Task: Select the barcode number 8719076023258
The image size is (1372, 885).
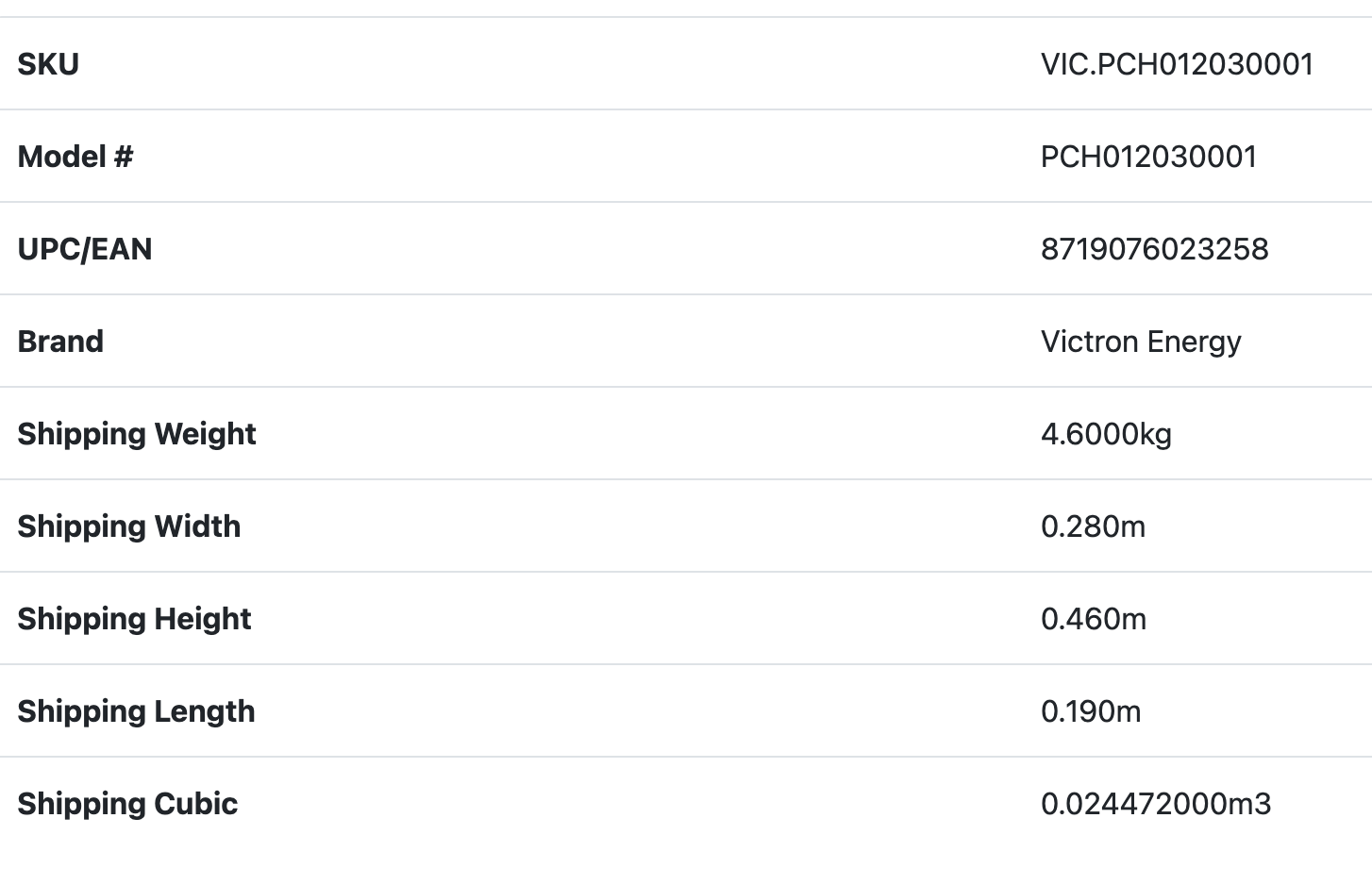Action: 1154,249
